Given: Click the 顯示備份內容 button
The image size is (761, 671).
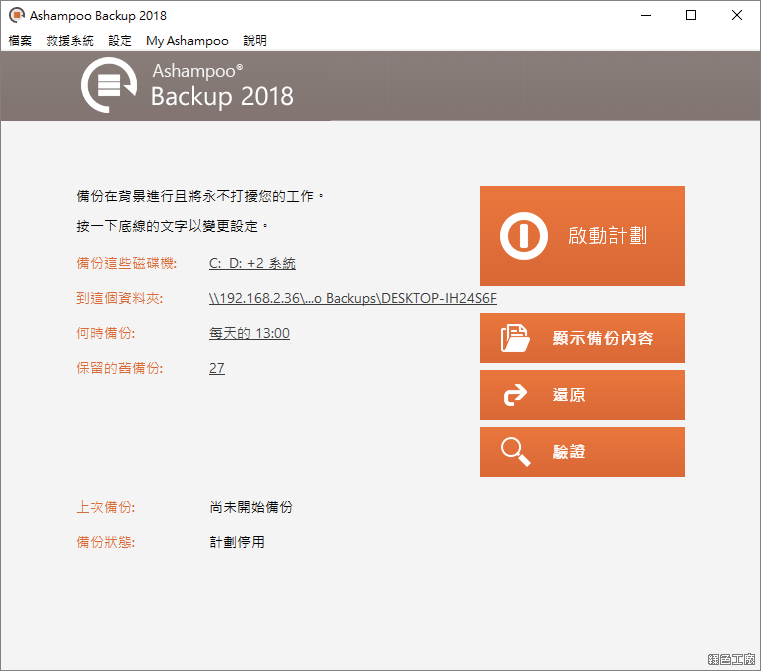Looking at the screenshot, I should pos(582,338).
